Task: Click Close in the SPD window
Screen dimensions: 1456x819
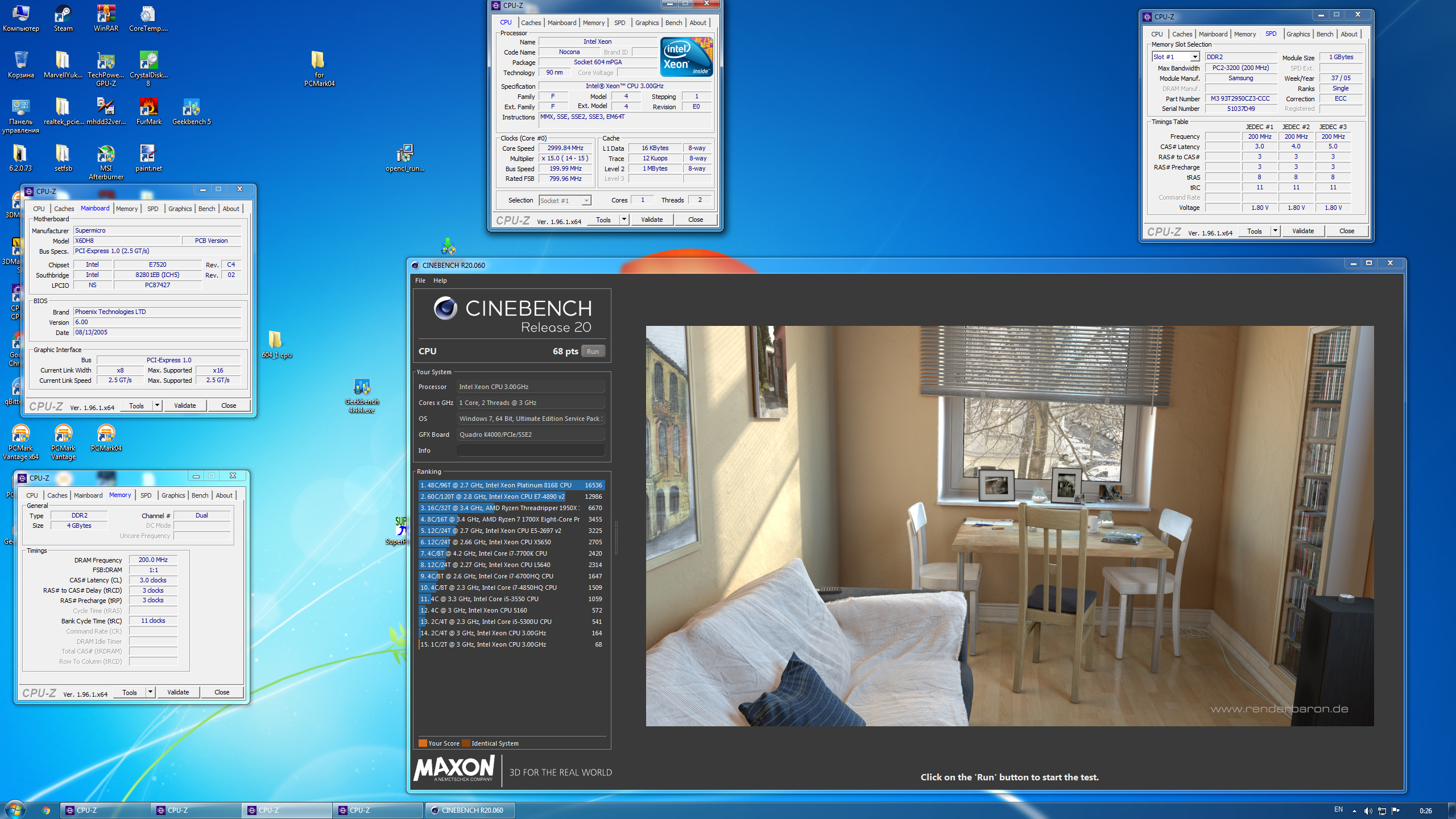Action: [x=1346, y=231]
